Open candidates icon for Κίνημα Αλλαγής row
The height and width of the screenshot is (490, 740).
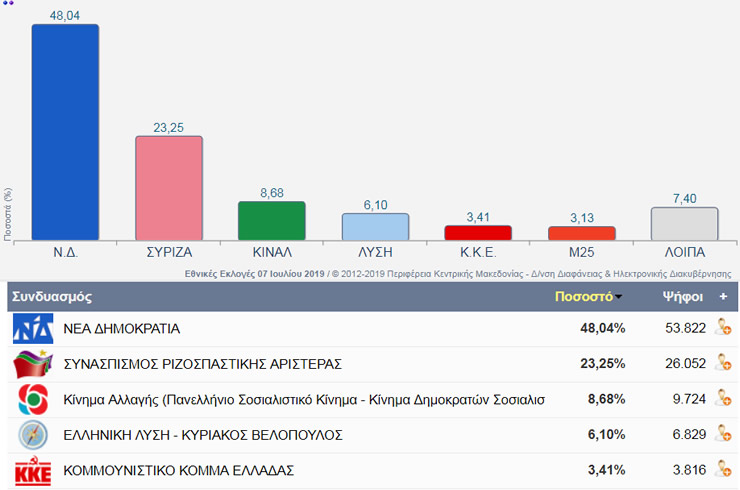(x=722, y=399)
